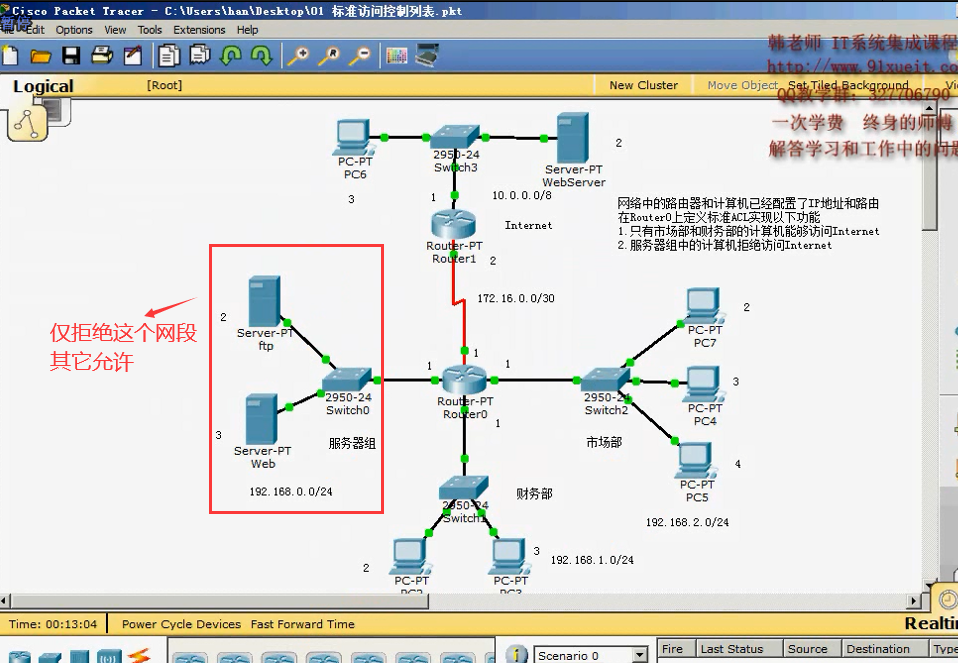Choose the Connections lightning bolt category

pos(139,656)
